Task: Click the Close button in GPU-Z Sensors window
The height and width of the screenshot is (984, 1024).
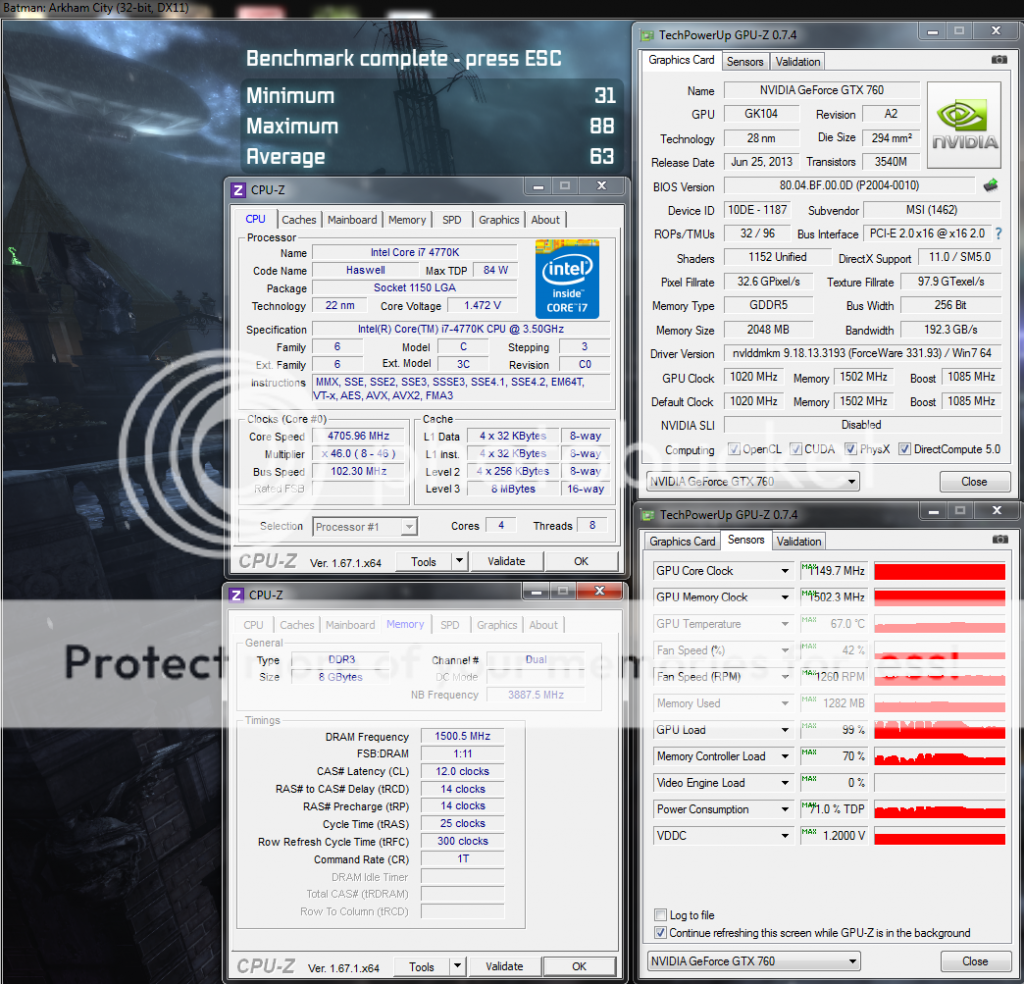Action: pyautogui.click(x=974, y=961)
